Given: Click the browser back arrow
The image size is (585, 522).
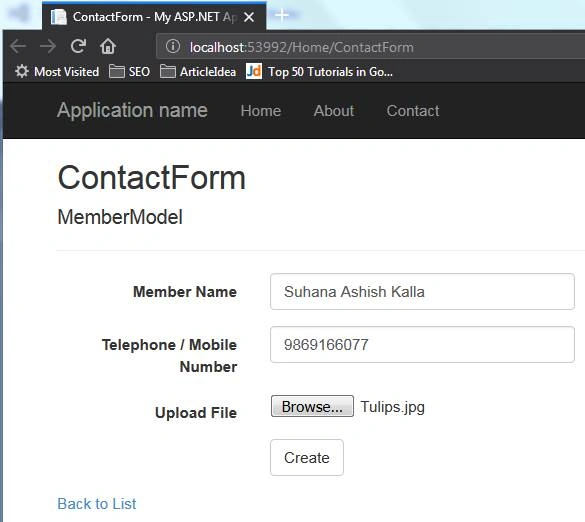Looking at the screenshot, I should (18, 47).
